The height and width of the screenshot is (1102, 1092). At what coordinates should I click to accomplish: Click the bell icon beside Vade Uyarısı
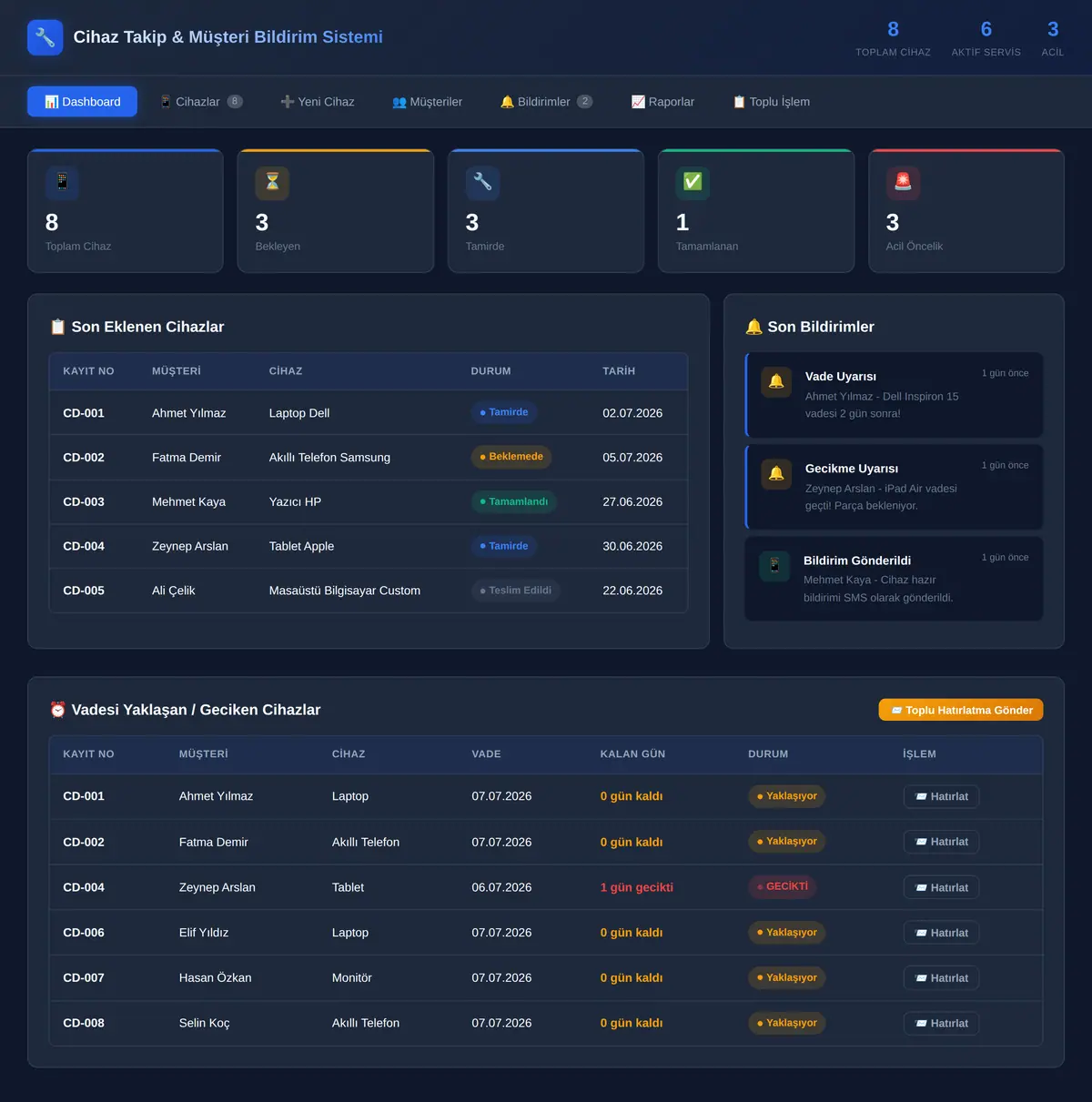(x=776, y=382)
